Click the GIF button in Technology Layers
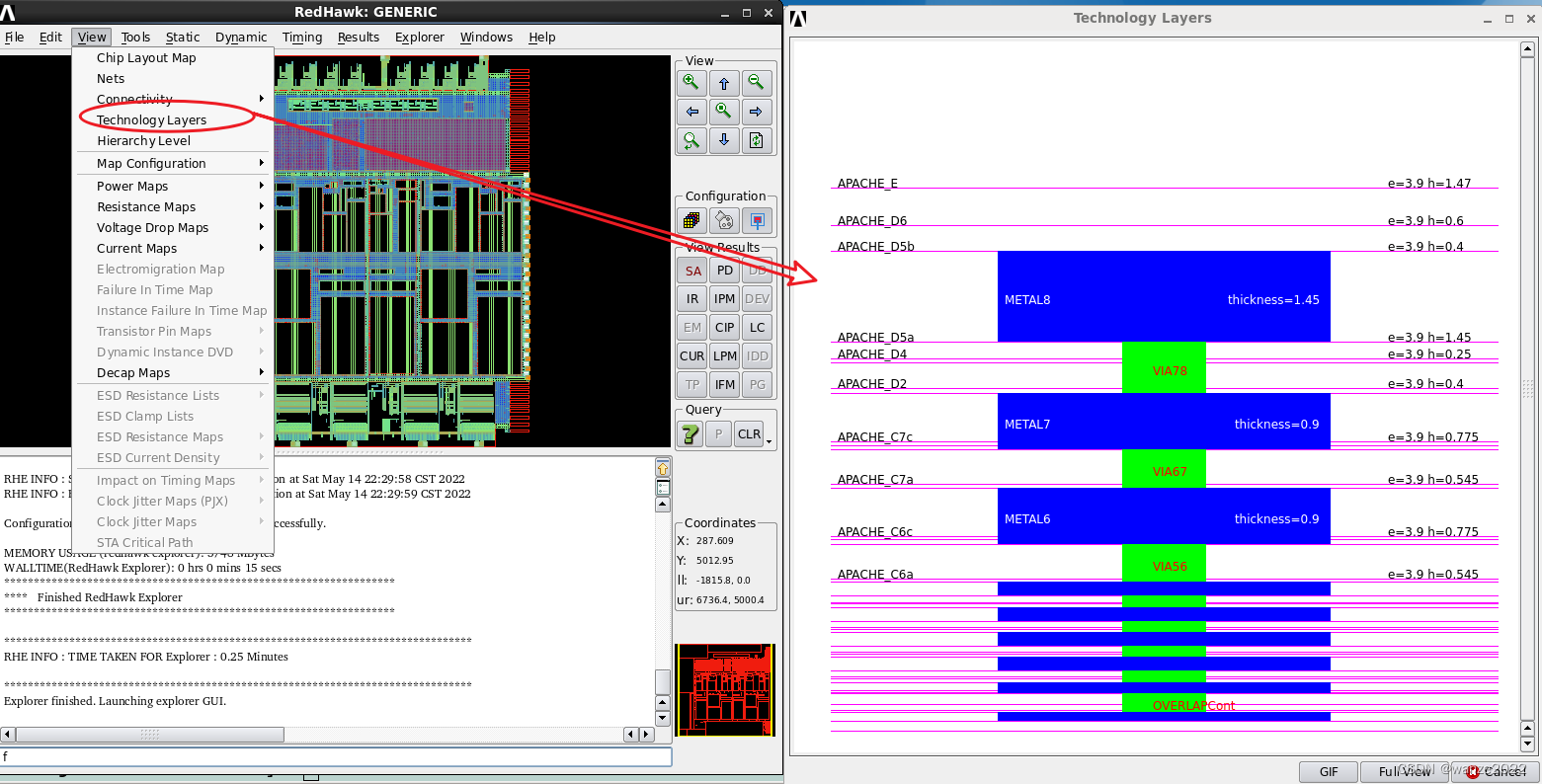1542x784 pixels. tap(1329, 772)
